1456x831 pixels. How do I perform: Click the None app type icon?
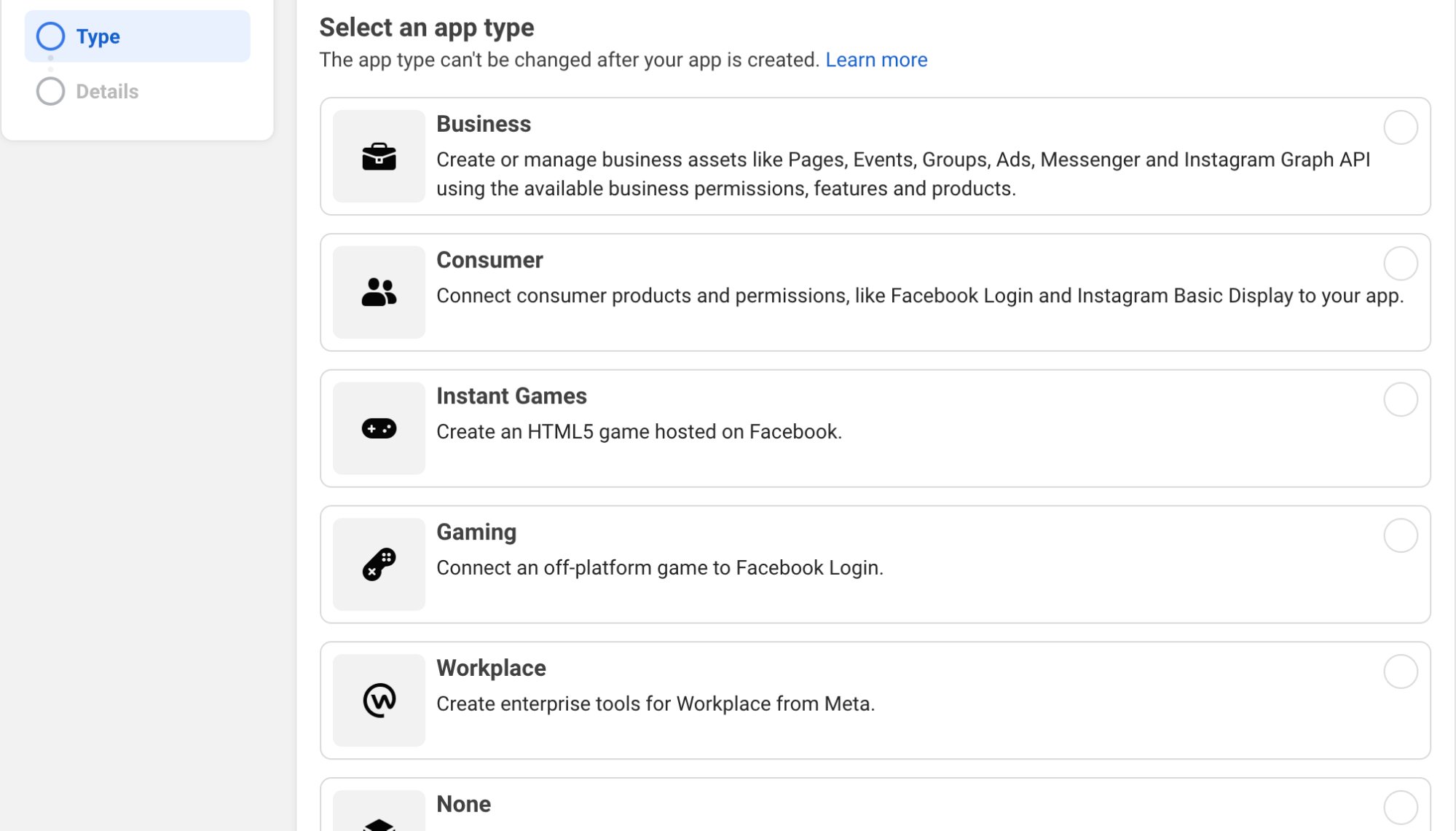tap(379, 824)
